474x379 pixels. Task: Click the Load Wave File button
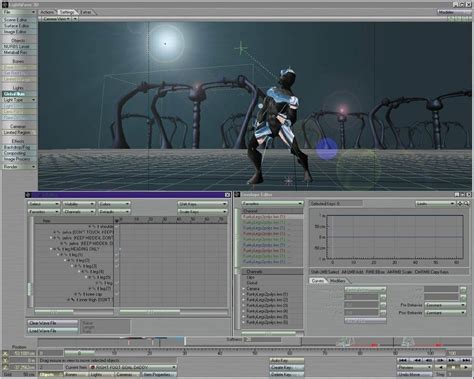52,331
